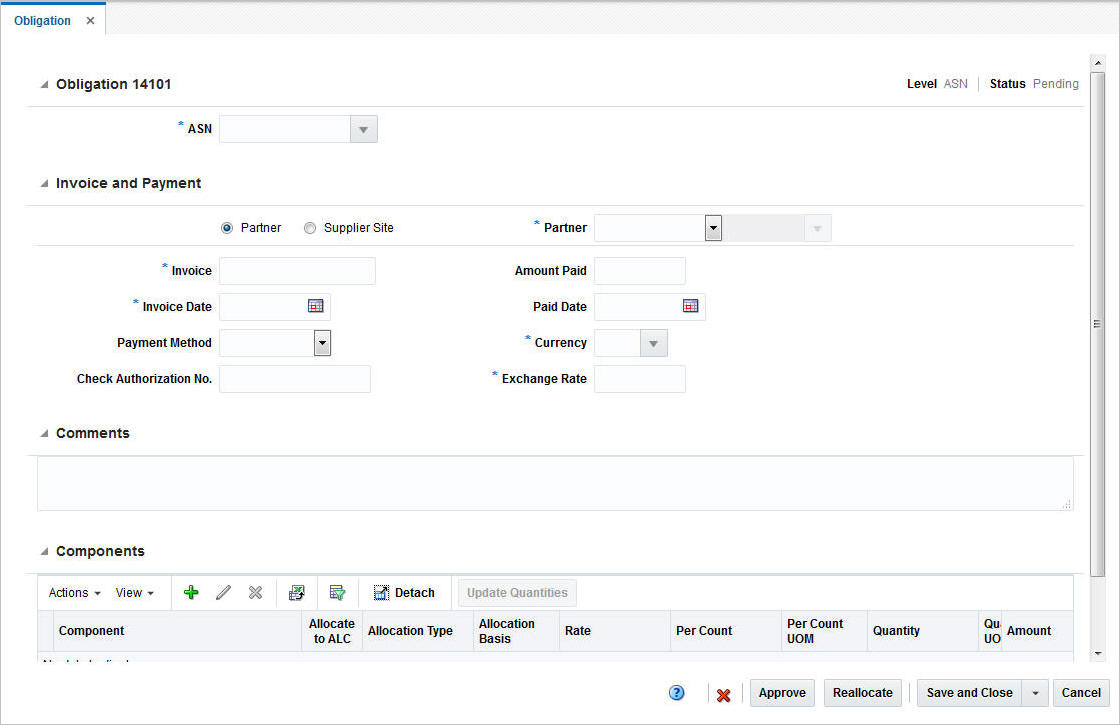Click the Update Quantities button
Viewport: 1120px width, 725px height.
pyautogui.click(x=517, y=593)
